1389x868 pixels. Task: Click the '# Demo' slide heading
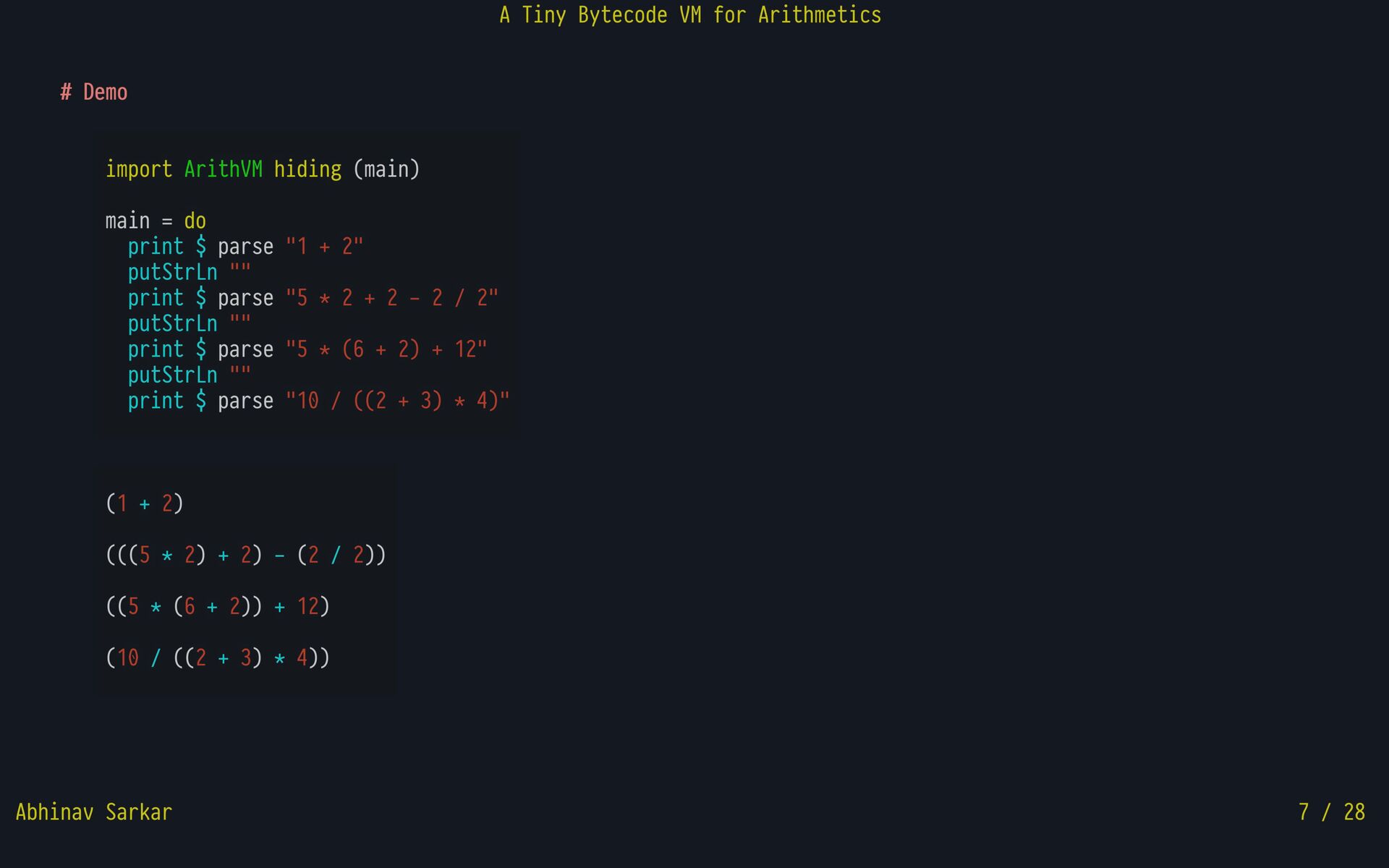(x=94, y=93)
